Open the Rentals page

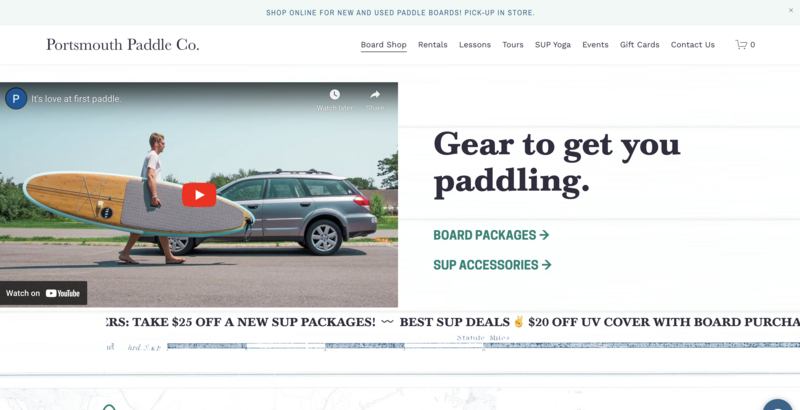click(x=433, y=45)
